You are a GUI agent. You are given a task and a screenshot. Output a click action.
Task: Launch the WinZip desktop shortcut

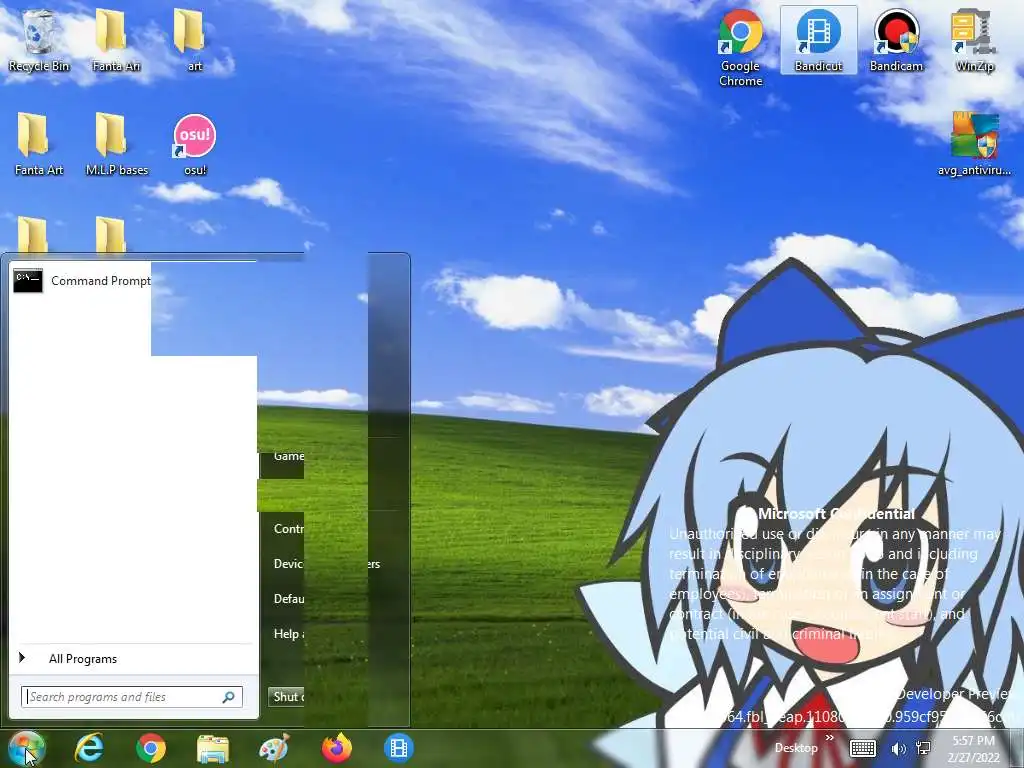[x=974, y=40]
